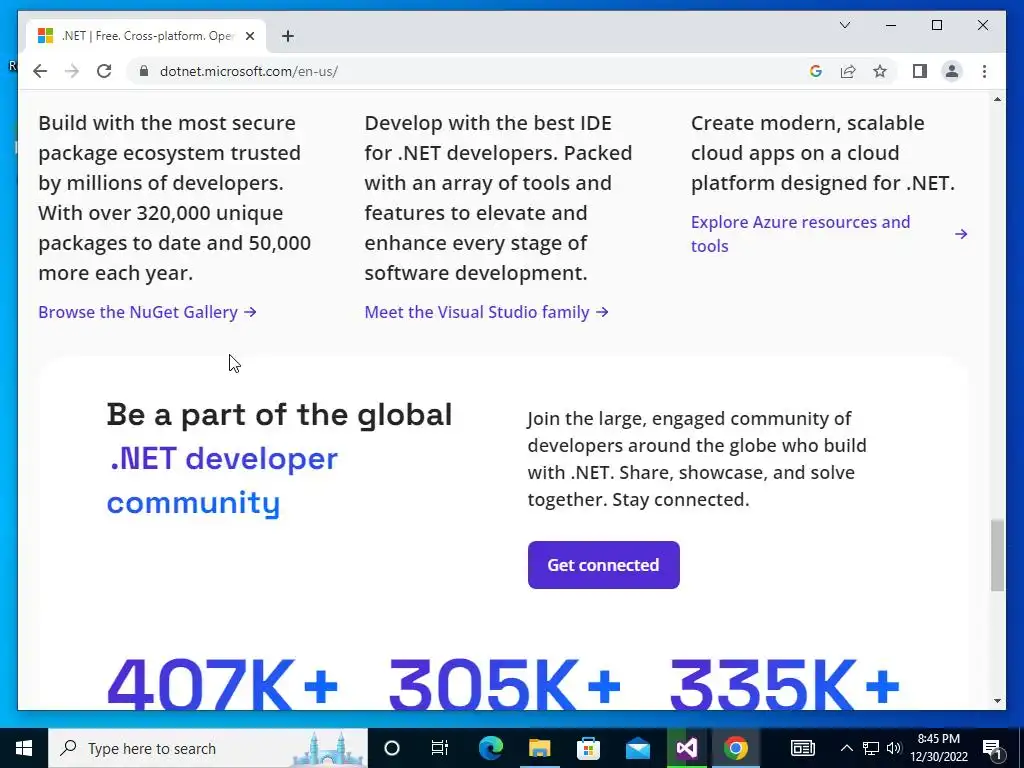Click the heading Be a part of the global

tap(280, 414)
